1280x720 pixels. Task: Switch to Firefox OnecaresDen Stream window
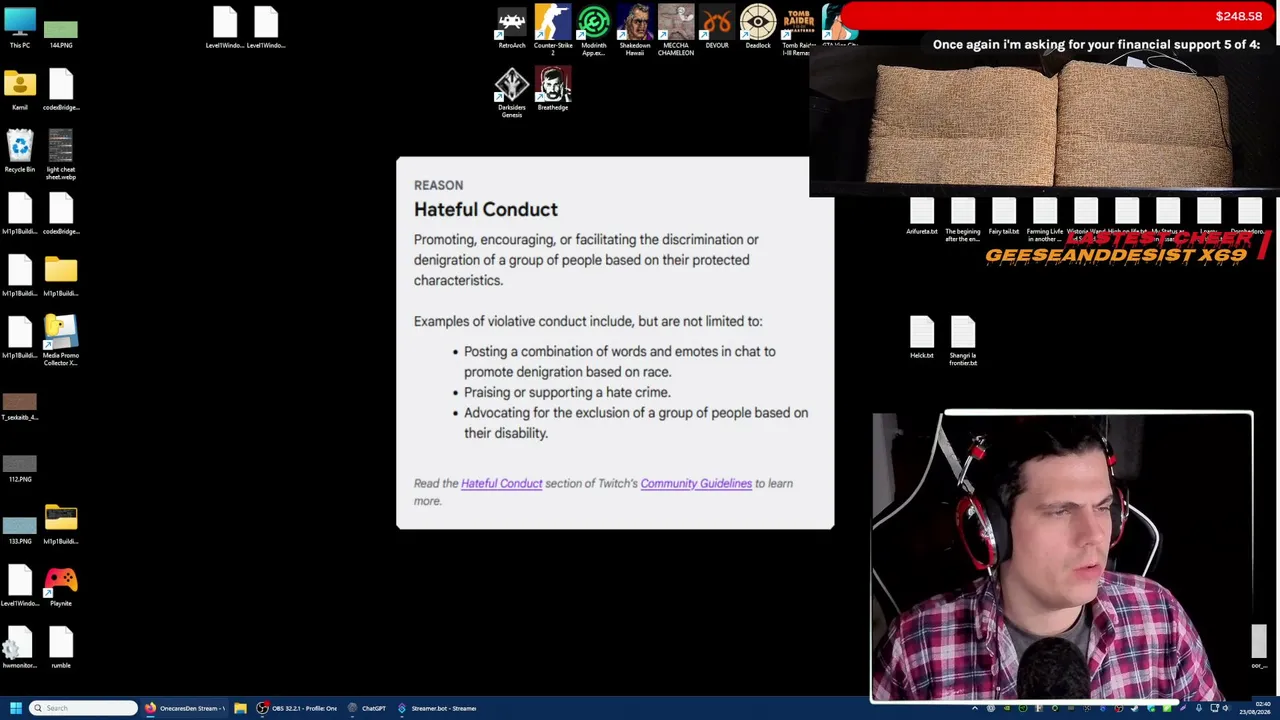coord(186,708)
